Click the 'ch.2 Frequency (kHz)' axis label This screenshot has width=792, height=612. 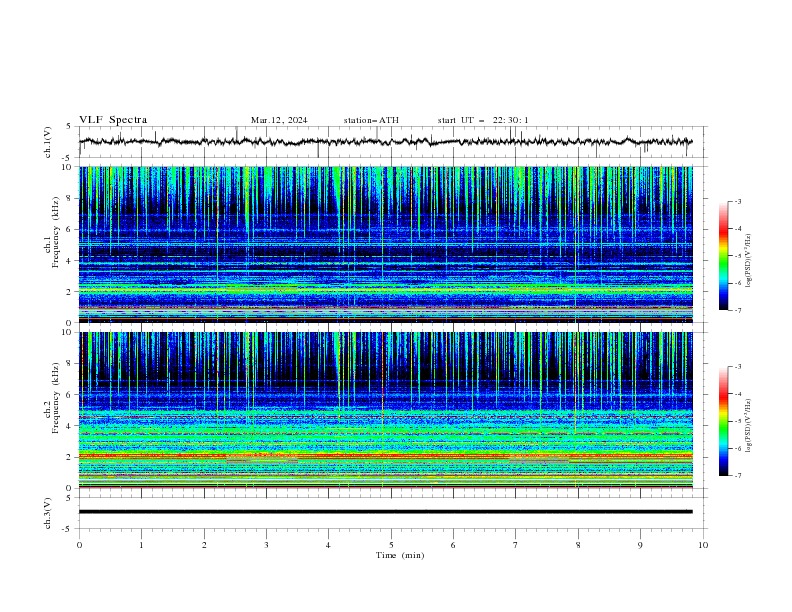tap(51, 398)
